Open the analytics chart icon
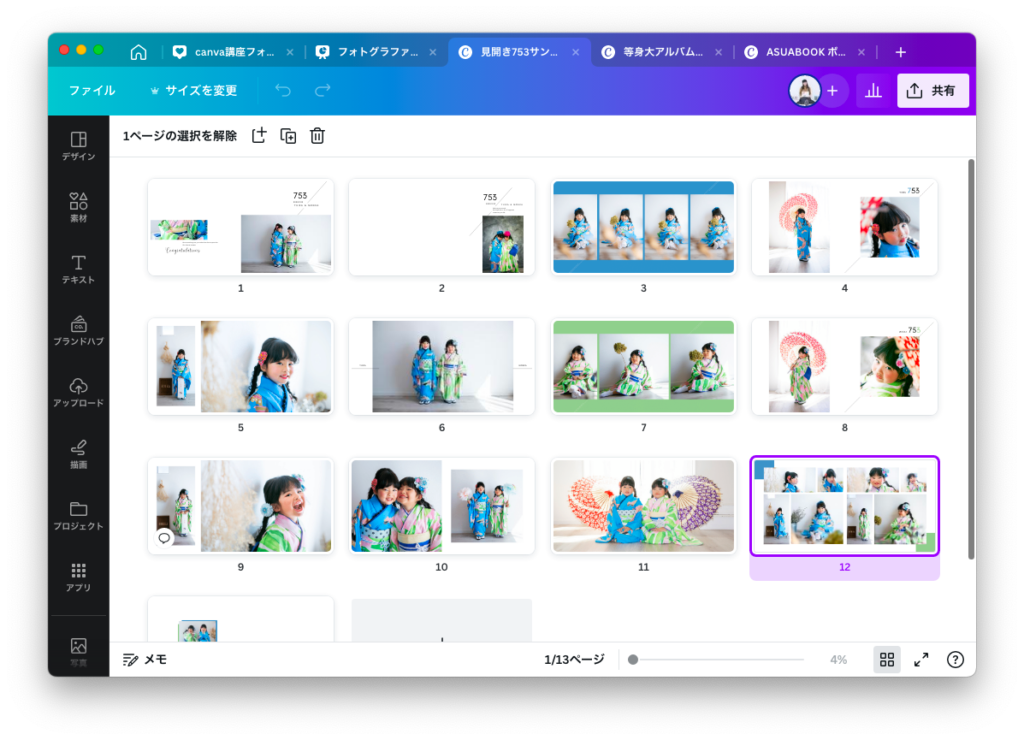Screen dimensions: 1024x740 click(x=873, y=91)
